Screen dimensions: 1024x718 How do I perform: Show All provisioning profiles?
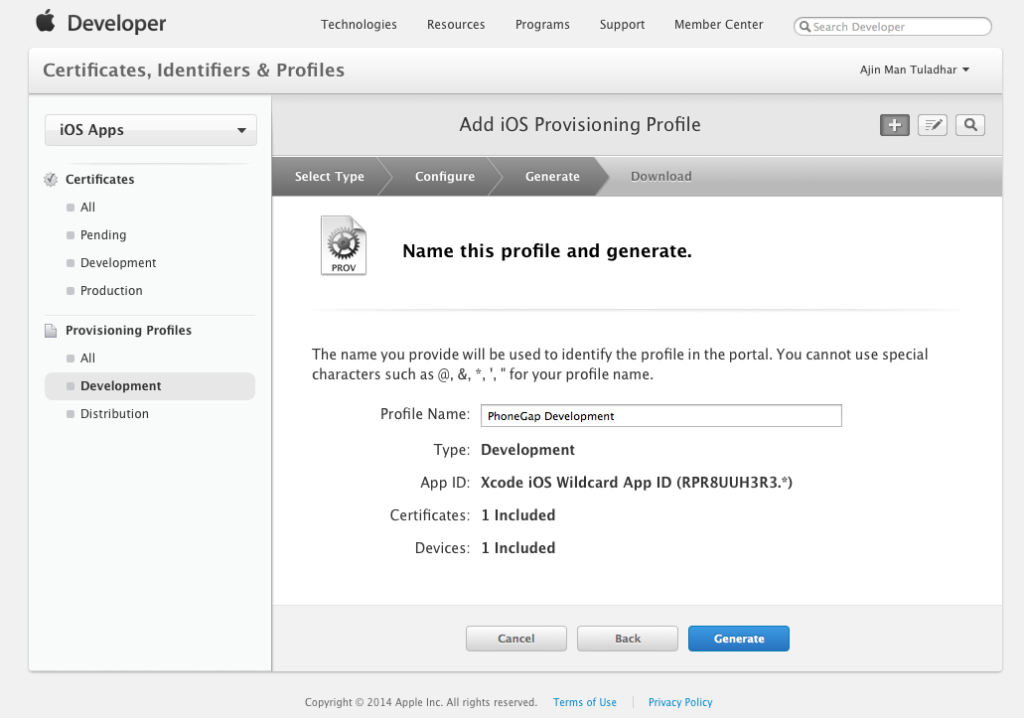[88, 358]
